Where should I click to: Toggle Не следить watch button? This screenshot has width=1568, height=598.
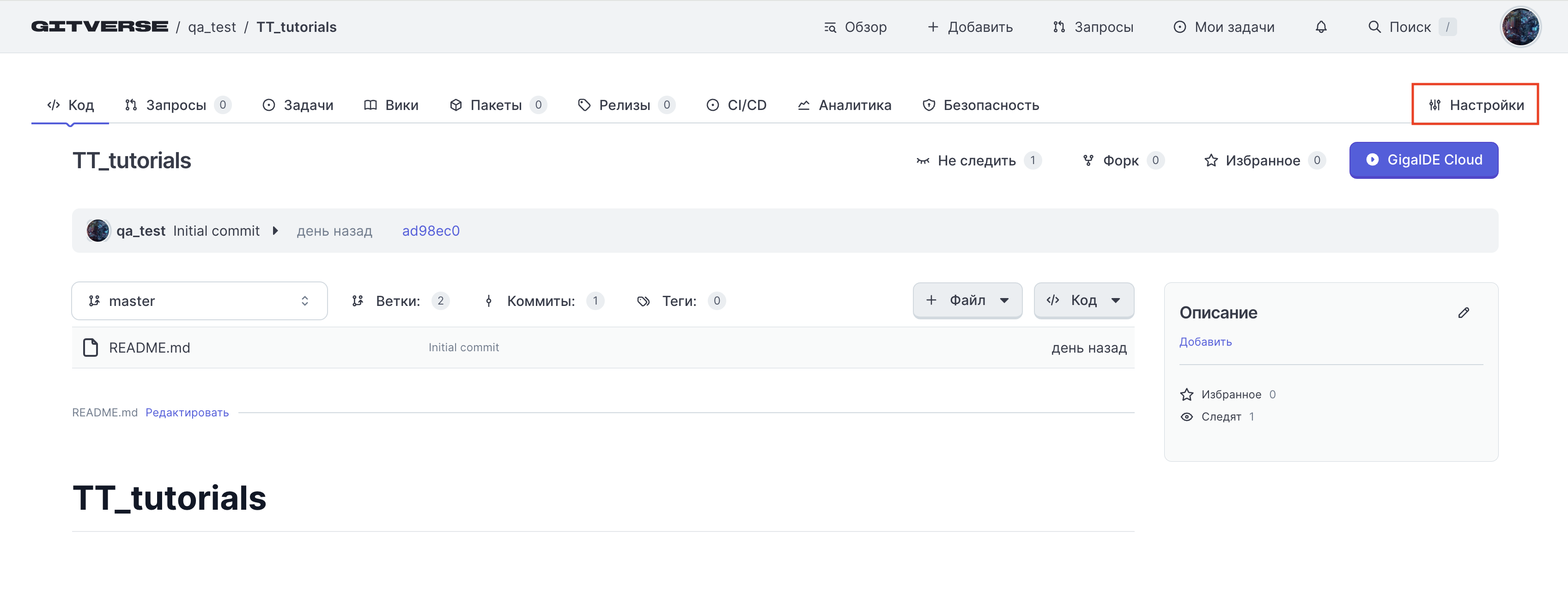(979, 160)
